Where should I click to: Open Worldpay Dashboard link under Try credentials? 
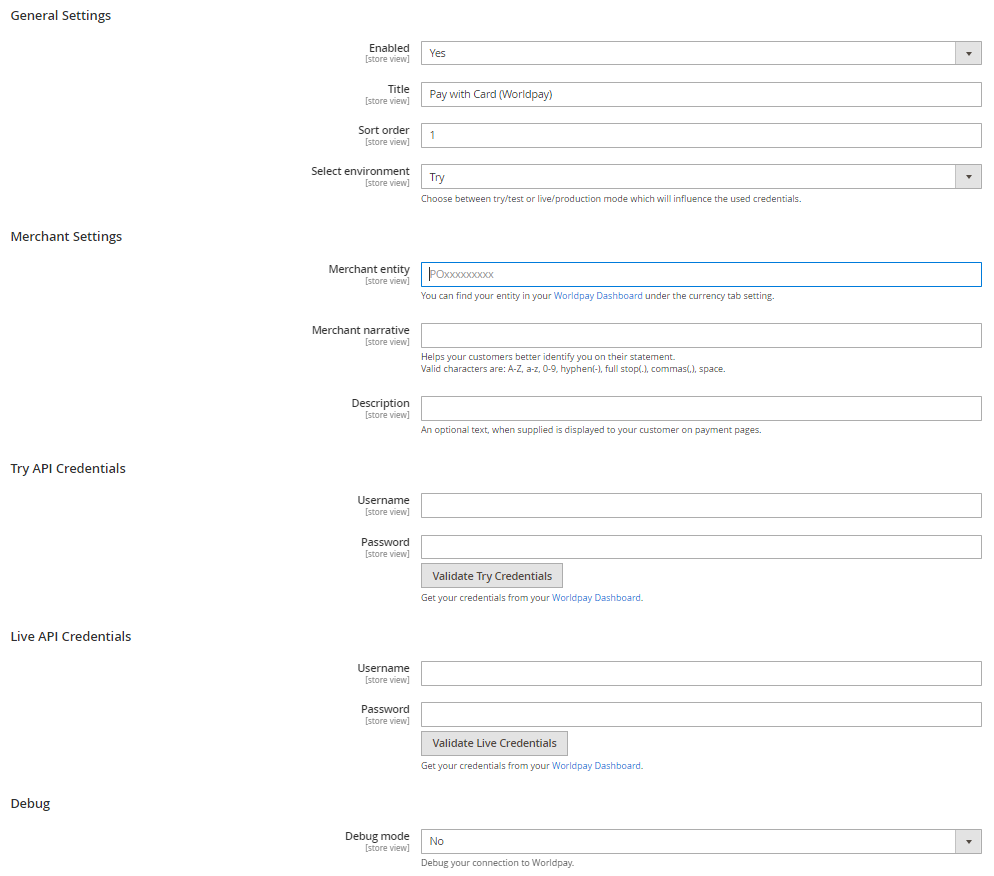point(596,598)
